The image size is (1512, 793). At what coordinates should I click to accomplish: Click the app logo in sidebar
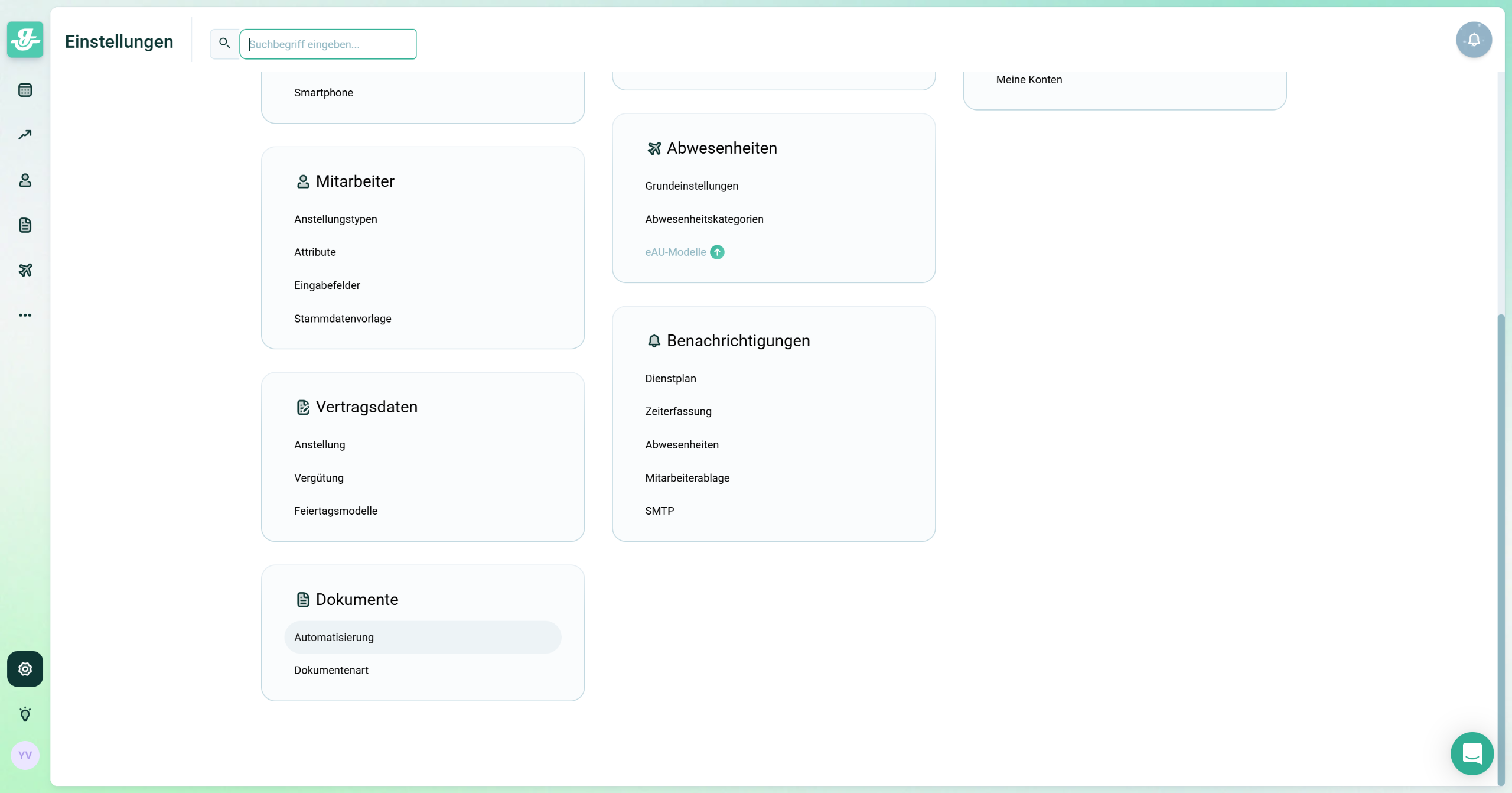tap(25, 40)
